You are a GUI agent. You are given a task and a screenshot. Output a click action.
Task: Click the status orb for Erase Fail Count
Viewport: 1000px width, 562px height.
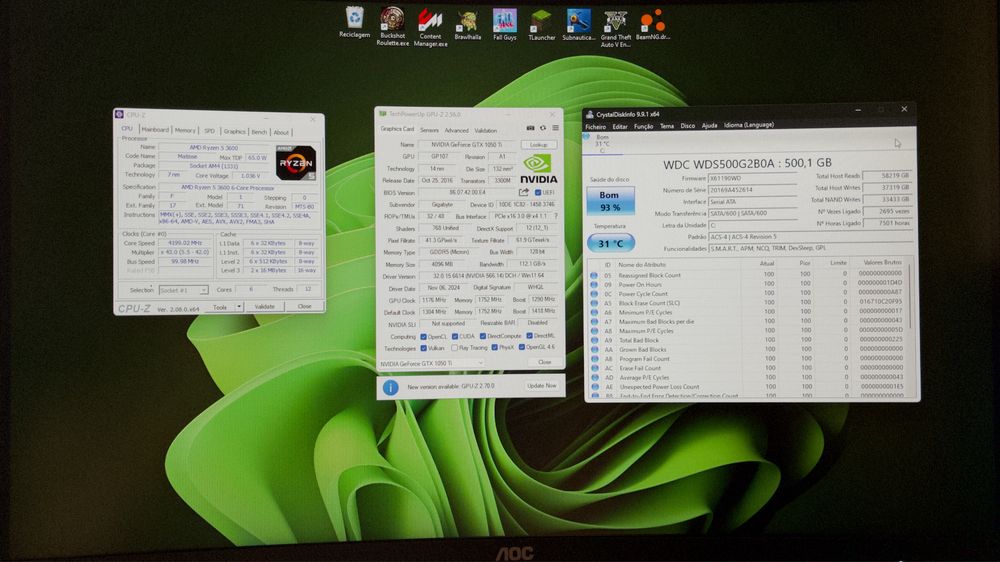[x=594, y=368]
